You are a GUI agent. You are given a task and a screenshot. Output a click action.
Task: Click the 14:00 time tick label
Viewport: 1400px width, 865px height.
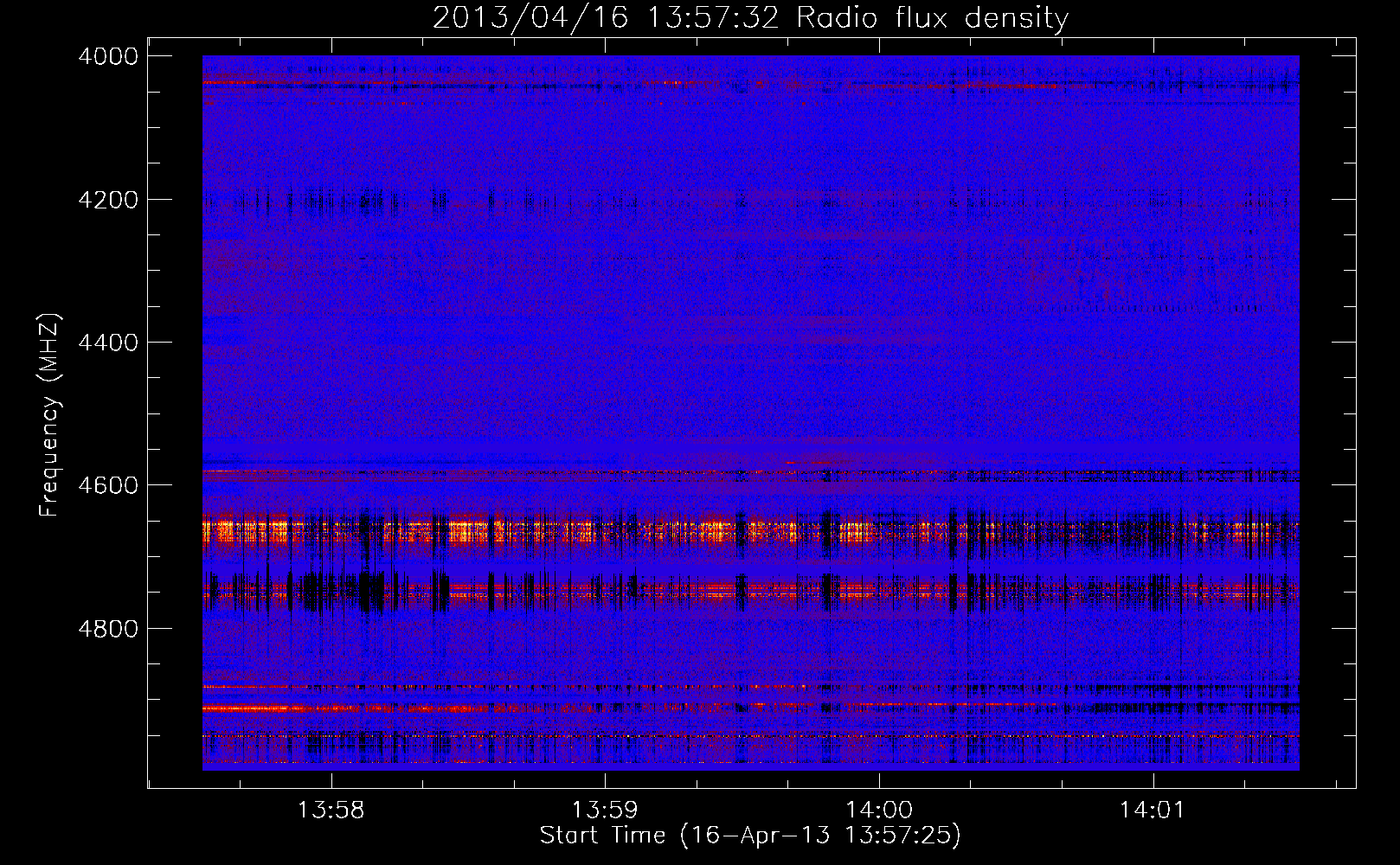tap(879, 811)
